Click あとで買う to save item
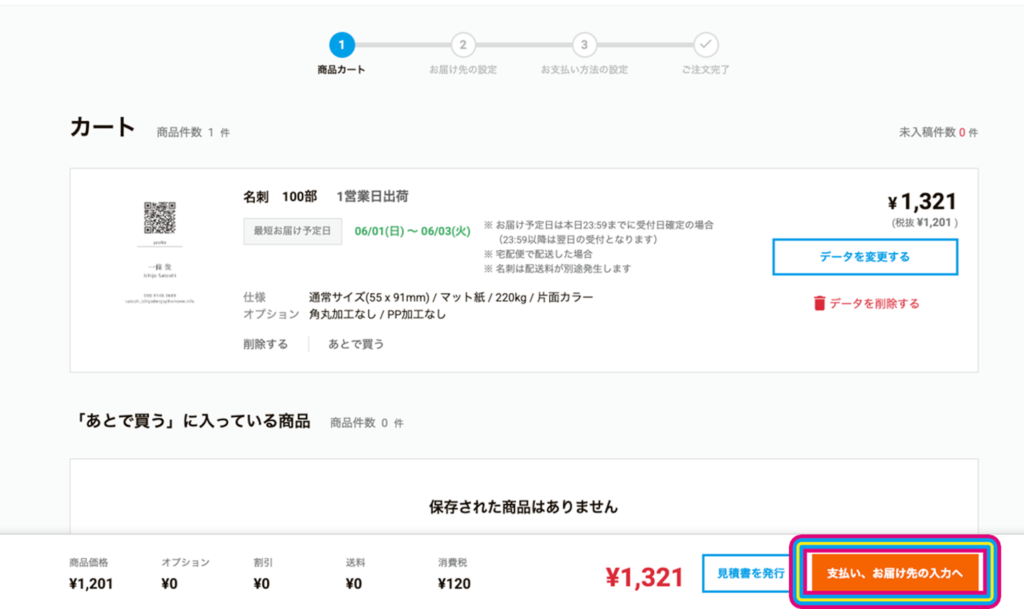The height and width of the screenshot is (609, 1024). click(356, 344)
